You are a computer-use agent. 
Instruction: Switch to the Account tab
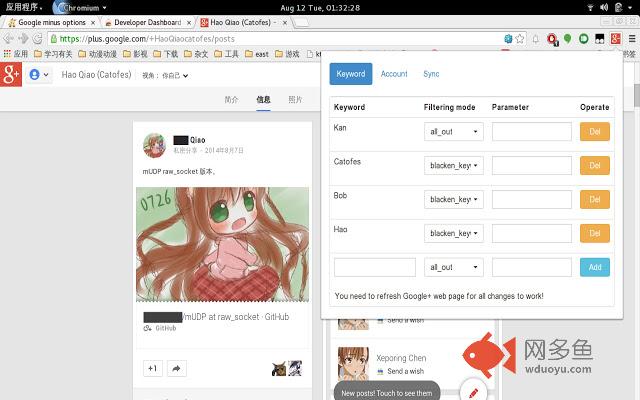click(394, 74)
